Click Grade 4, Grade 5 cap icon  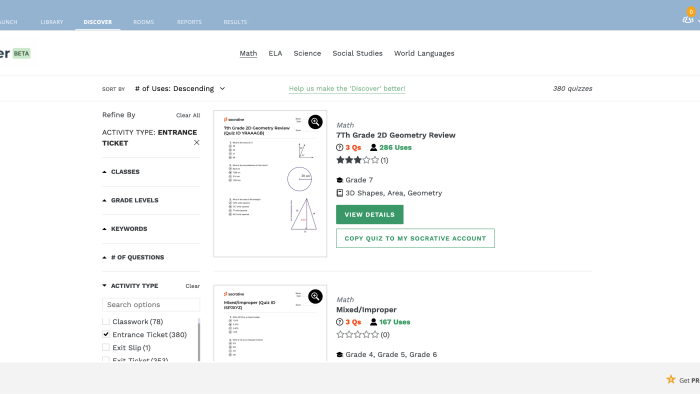[x=339, y=354]
